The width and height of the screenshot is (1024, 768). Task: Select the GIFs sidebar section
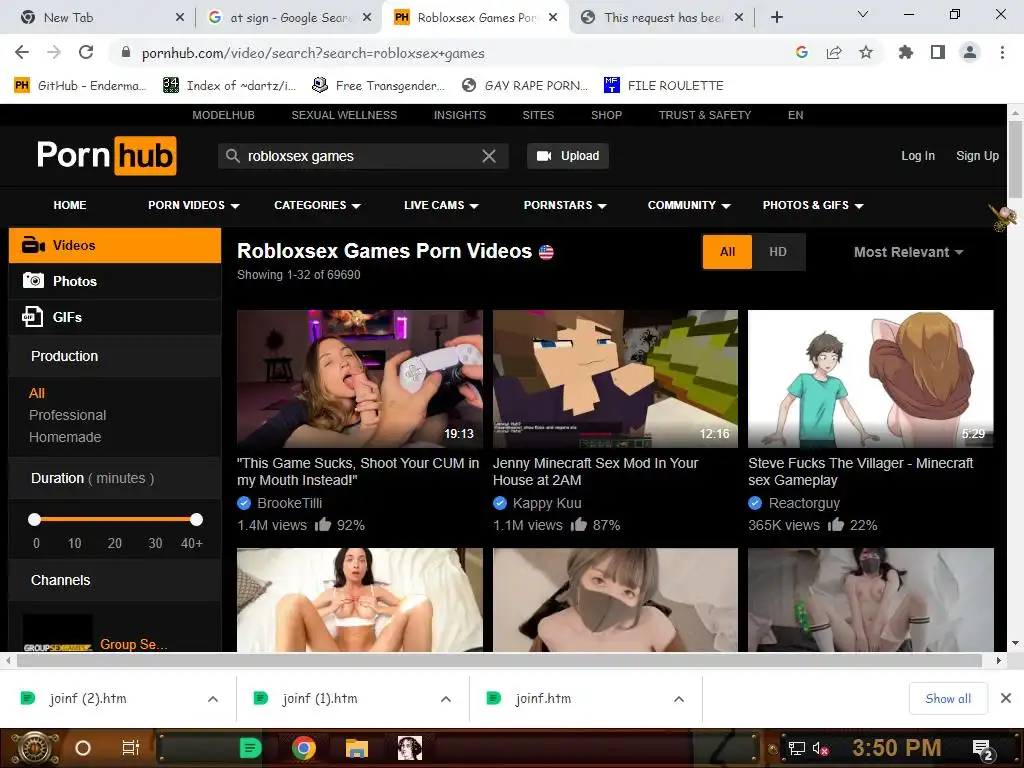click(x=115, y=317)
